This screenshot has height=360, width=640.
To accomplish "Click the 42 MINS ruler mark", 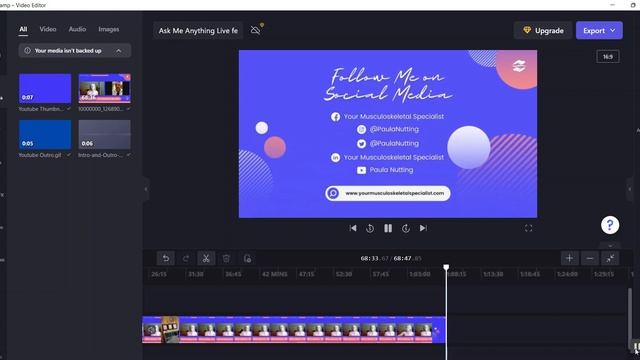I will pyautogui.click(x=274, y=274).
